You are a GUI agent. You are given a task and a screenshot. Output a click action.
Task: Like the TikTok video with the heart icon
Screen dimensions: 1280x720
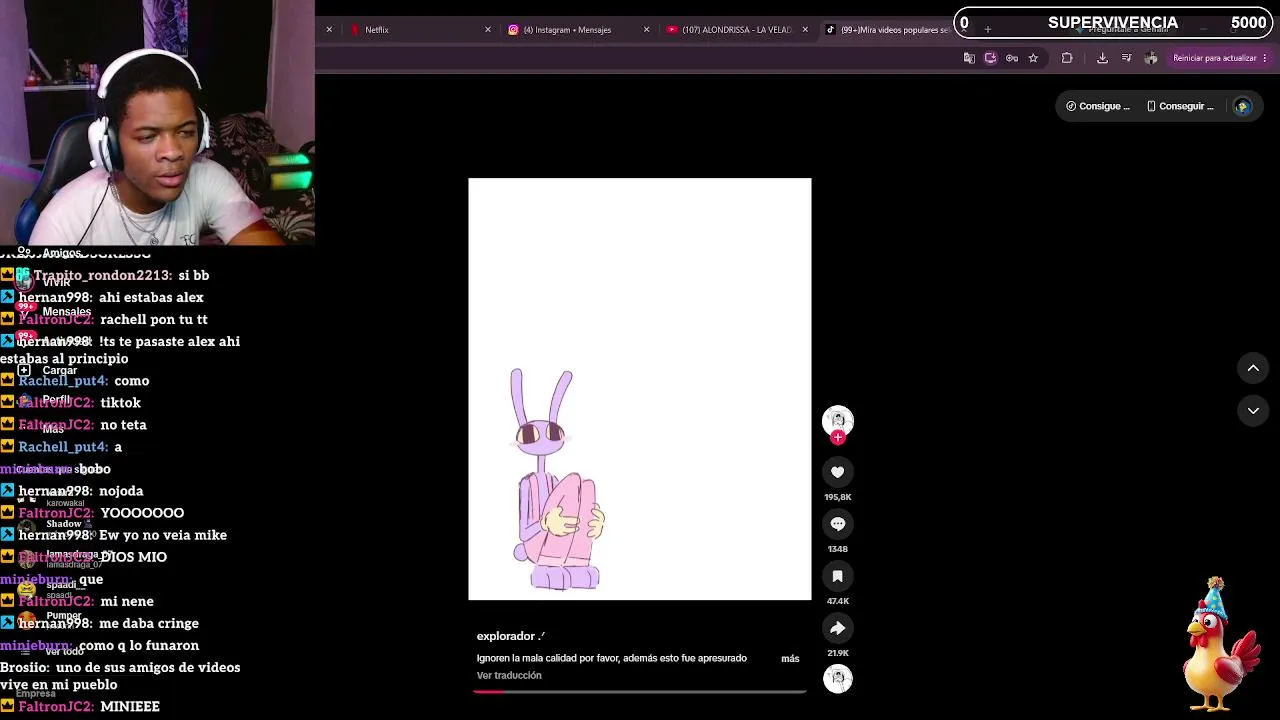(838, 472)
